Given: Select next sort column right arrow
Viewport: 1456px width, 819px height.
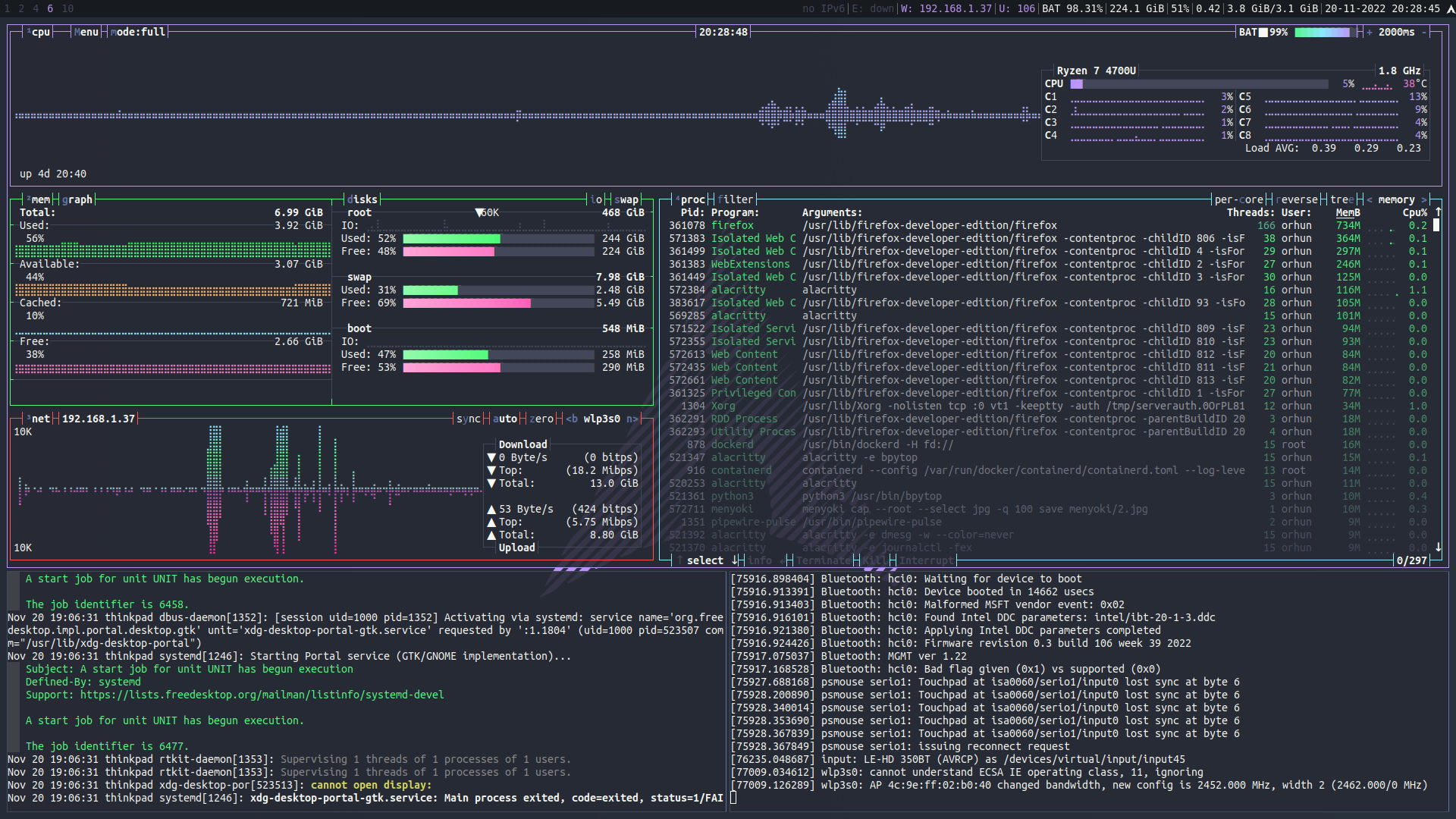Looking at the screenshot, I should (x=1424, y=199).
